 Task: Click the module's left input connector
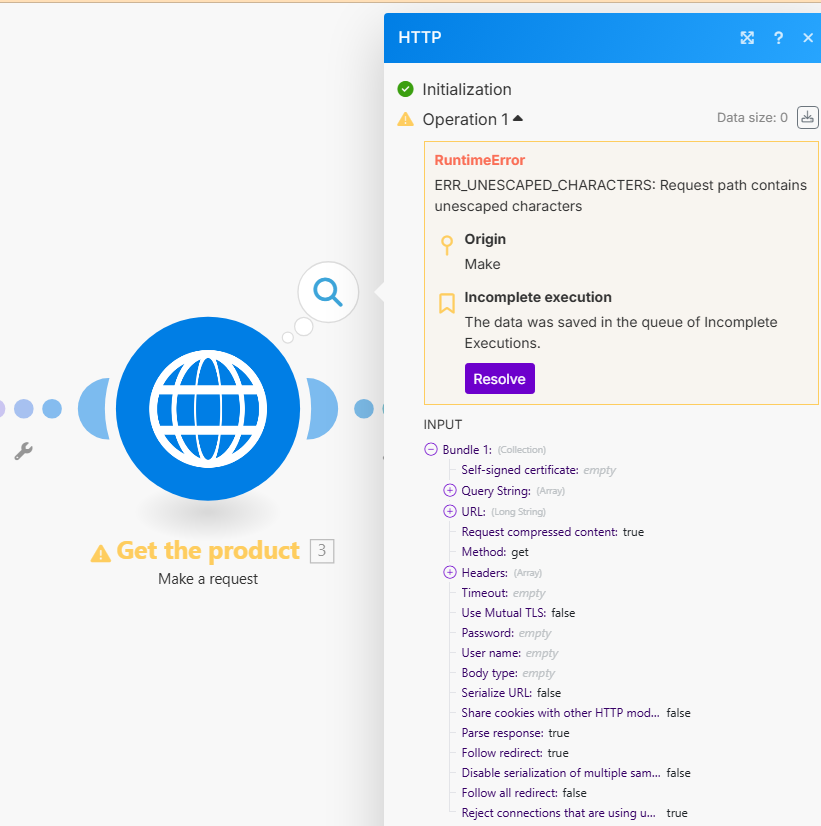tap(94, 408)
